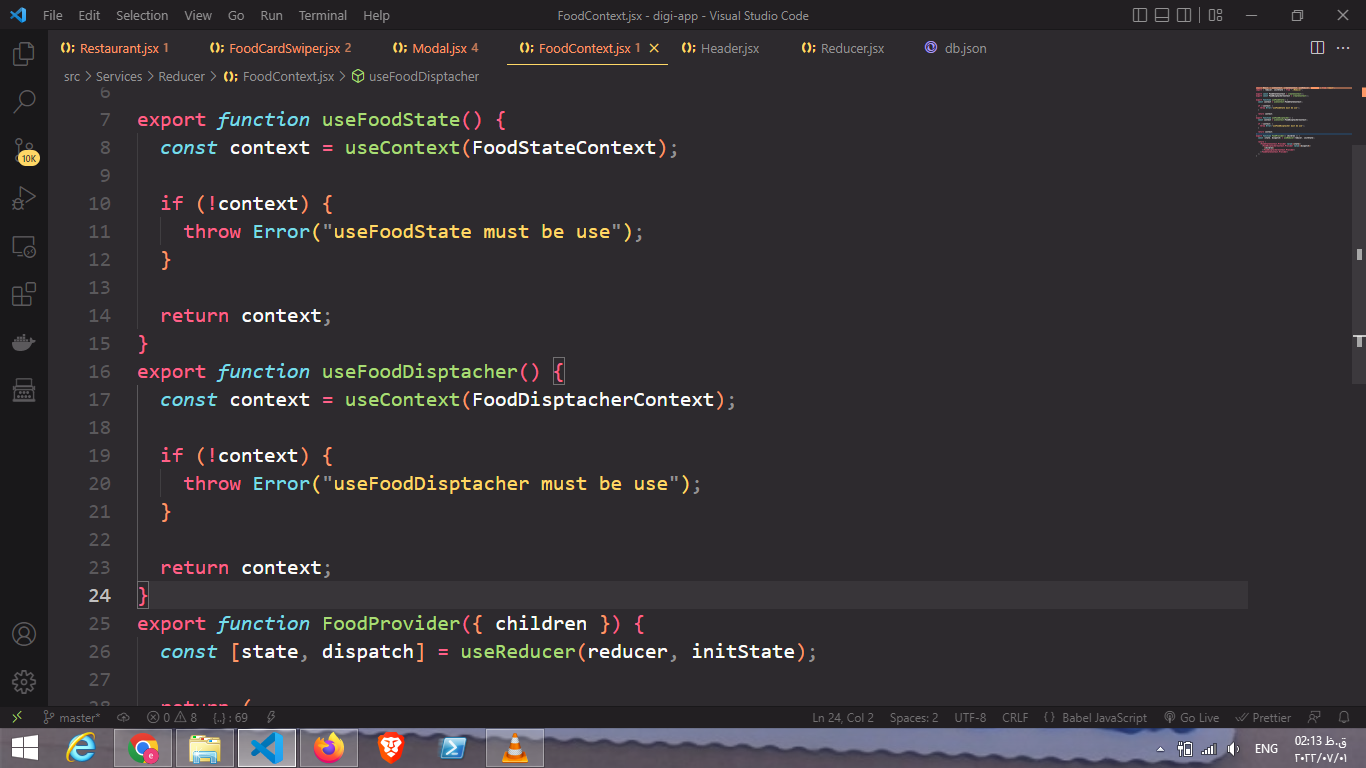Viewport: 1366px width, 768px height.
Task: Open the project manager icon below Docker
Action: 24,390
